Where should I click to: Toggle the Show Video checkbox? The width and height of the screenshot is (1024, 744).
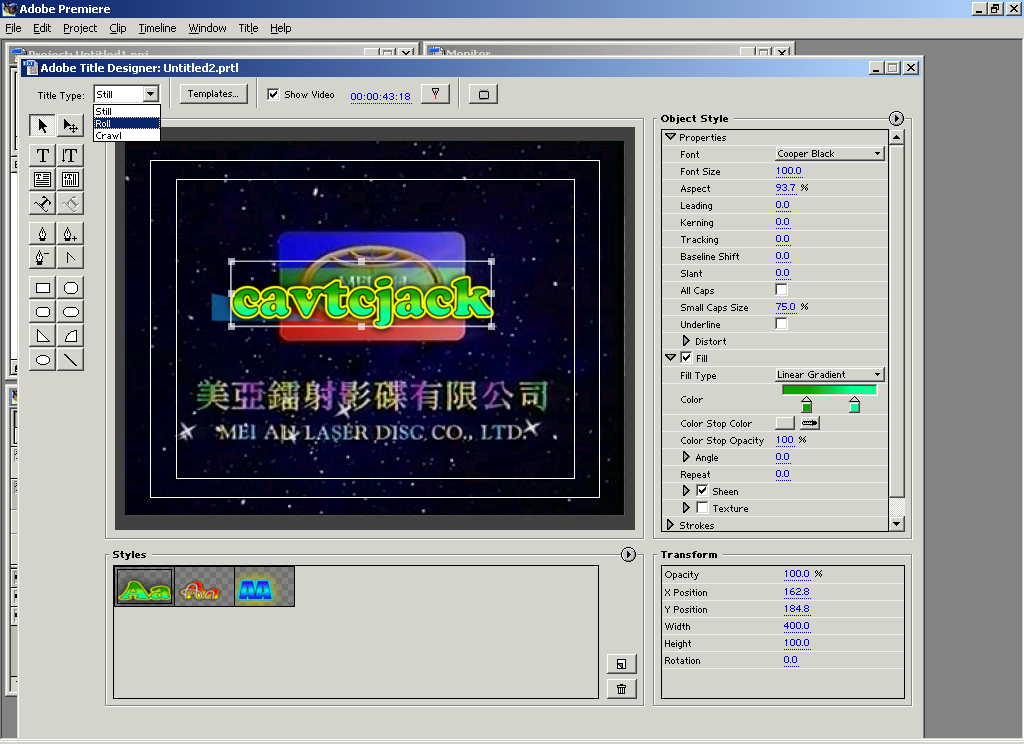coord(273,95)
